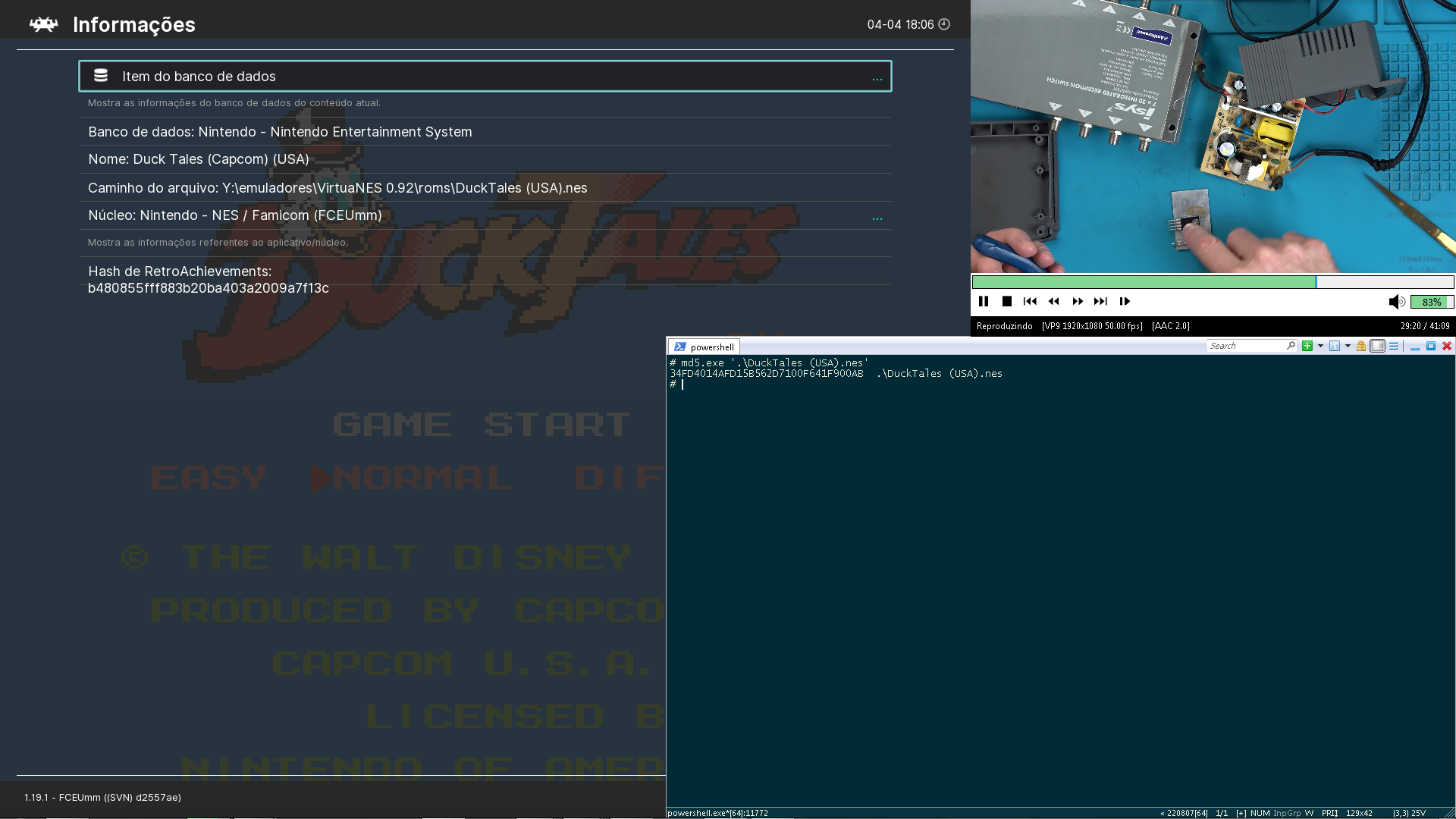Image resolution: width=1456 pixels, height=819 pixels.
Task: Click the 83% volume slider
Action: pyautogui.click(x=1431, y=302)
